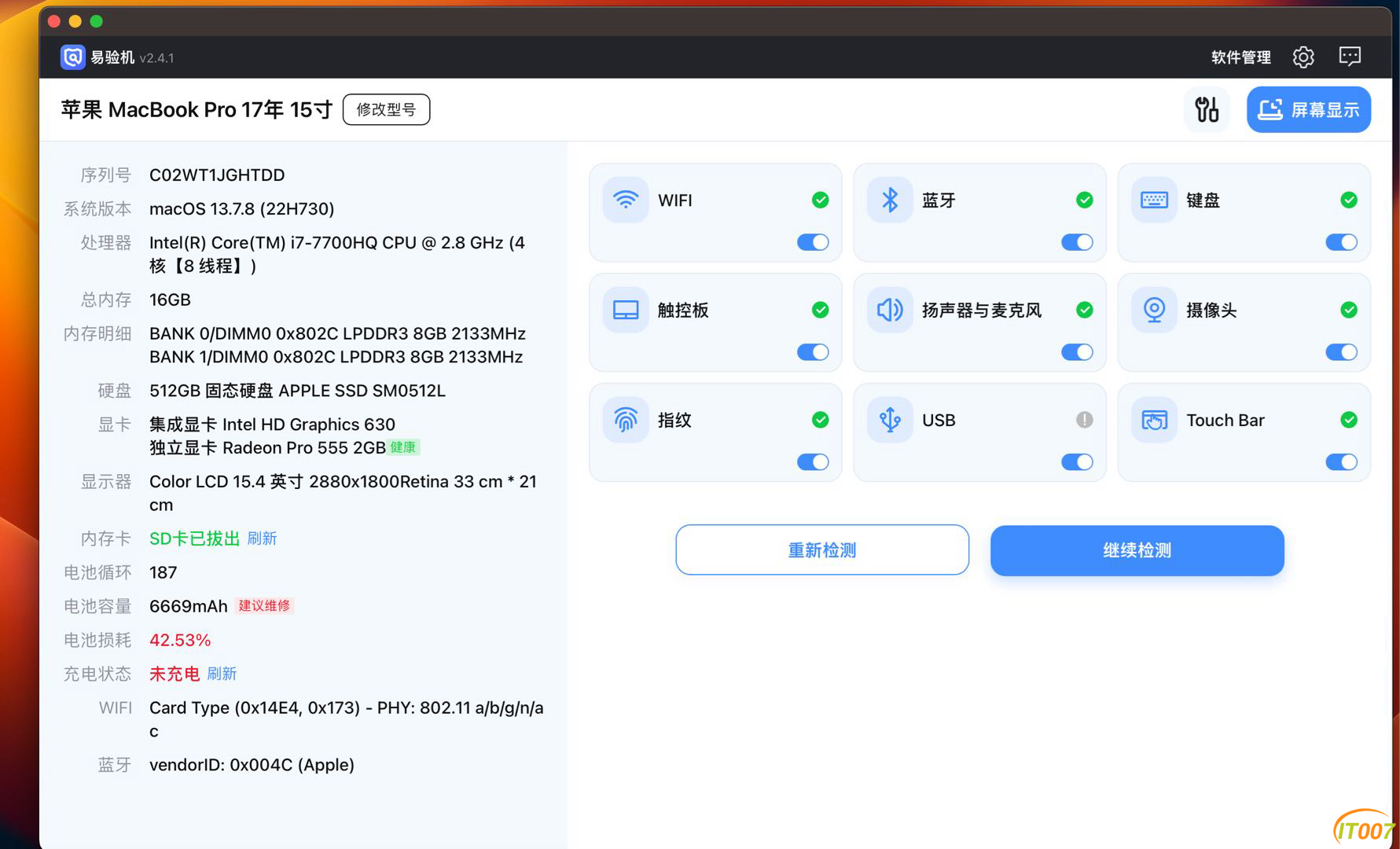Click the 重新检测 button
This screenshot has height=849, width=1400.
[822, 549]
